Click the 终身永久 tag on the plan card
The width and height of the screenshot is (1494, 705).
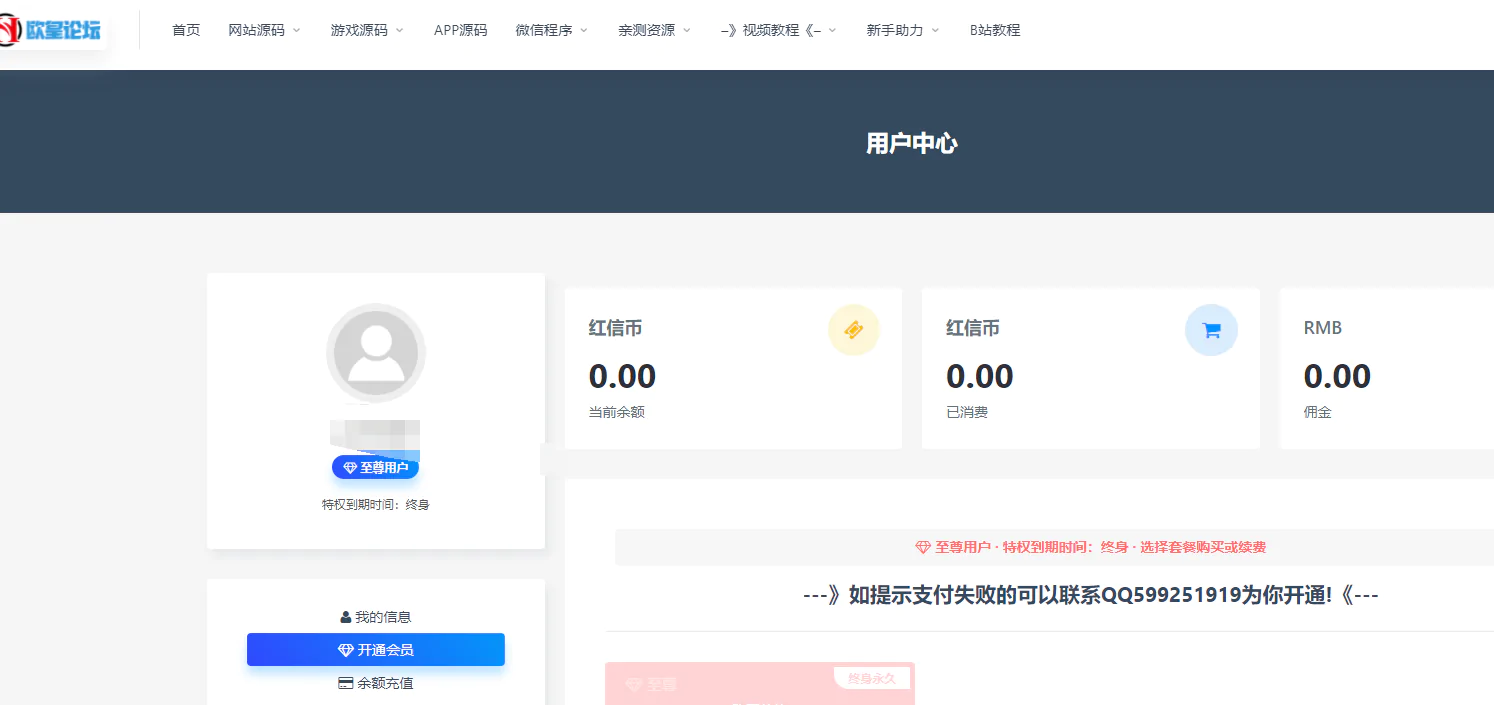click(x=872, y=678)
